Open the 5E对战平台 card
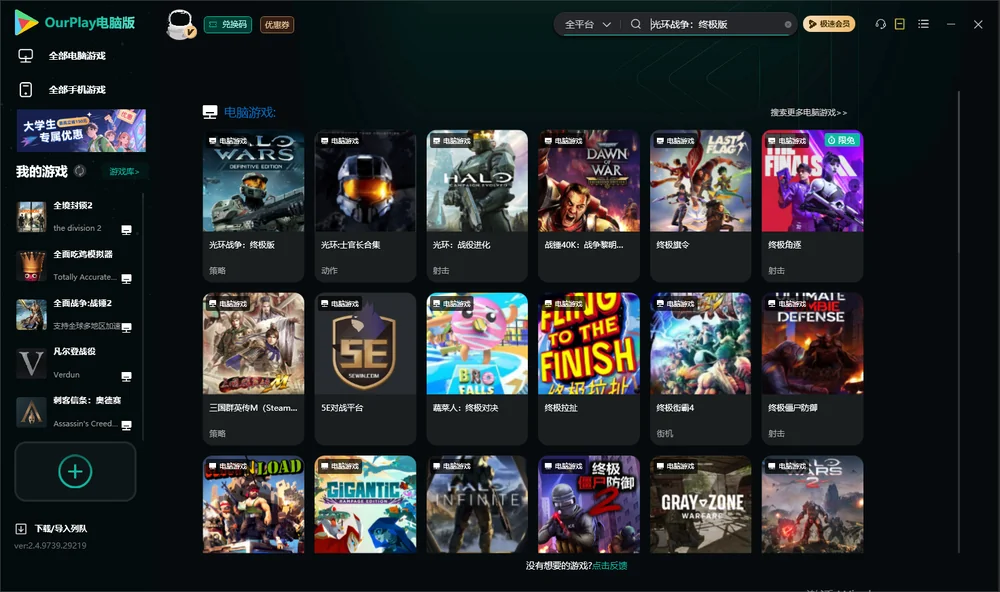This screenshot has height=592, width=1000. [365, 368]
